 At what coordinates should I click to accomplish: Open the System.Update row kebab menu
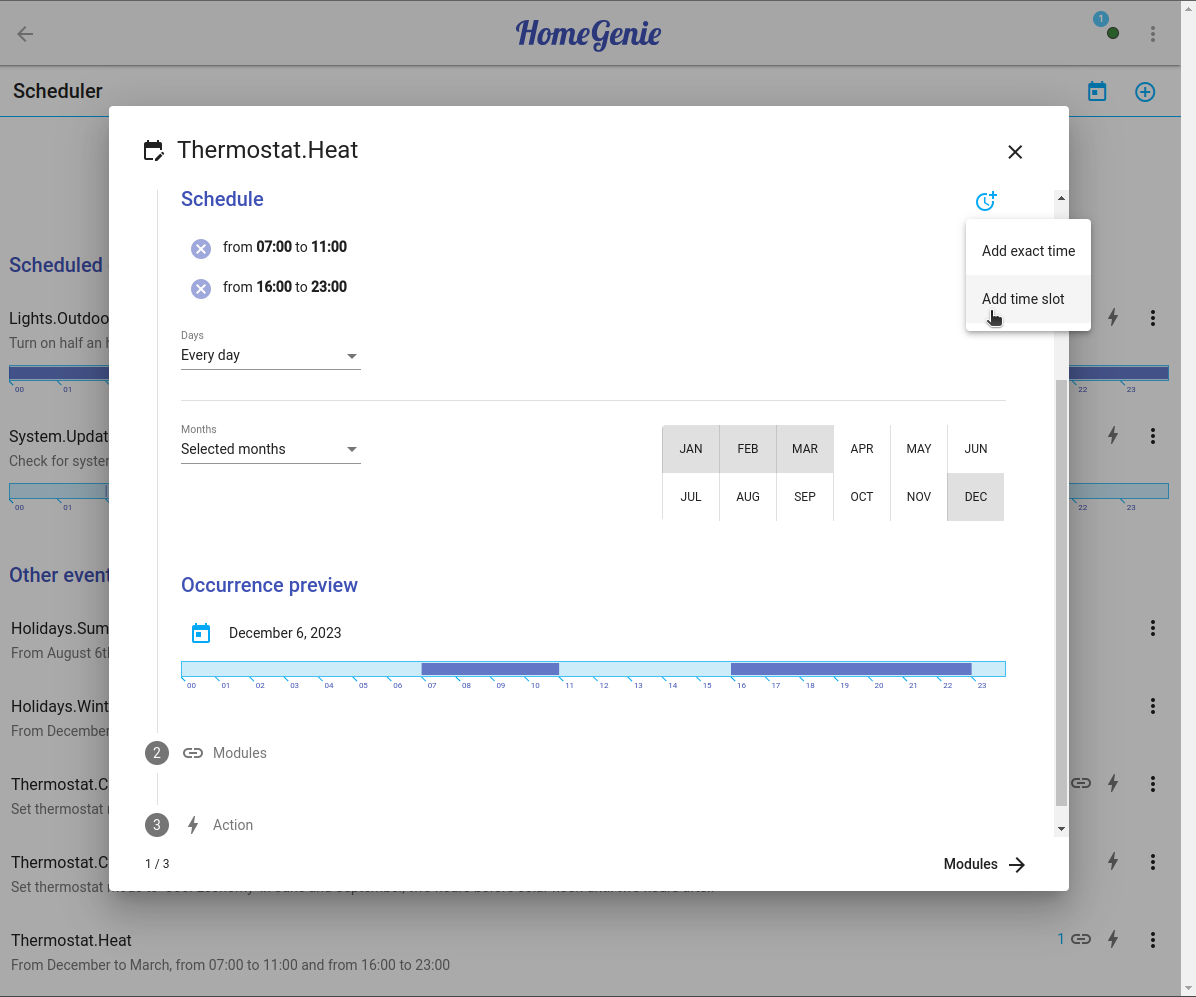[x=1153, y=436]
